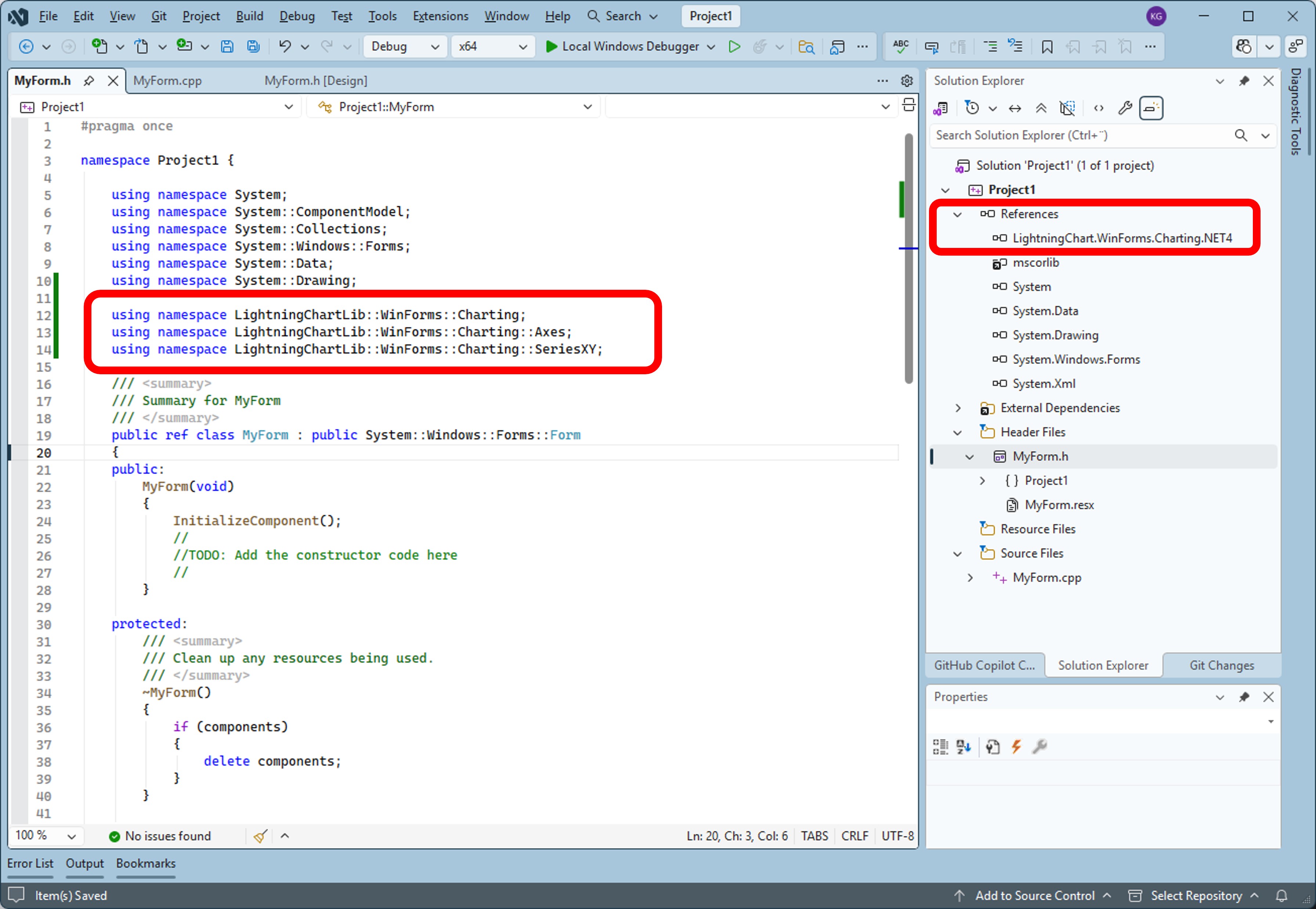1316x909 pixels.
Task: Start Without Debugging green outline play icon
Action: 735,46
